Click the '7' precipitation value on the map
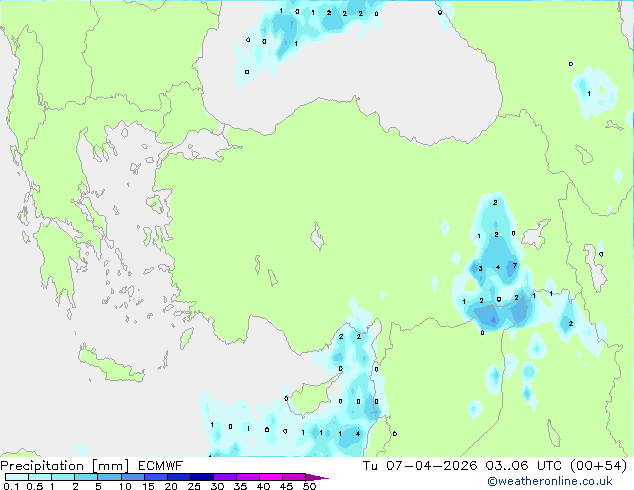Image resolution: width=634 pixels, height=490 pixels. coord(514,266)
